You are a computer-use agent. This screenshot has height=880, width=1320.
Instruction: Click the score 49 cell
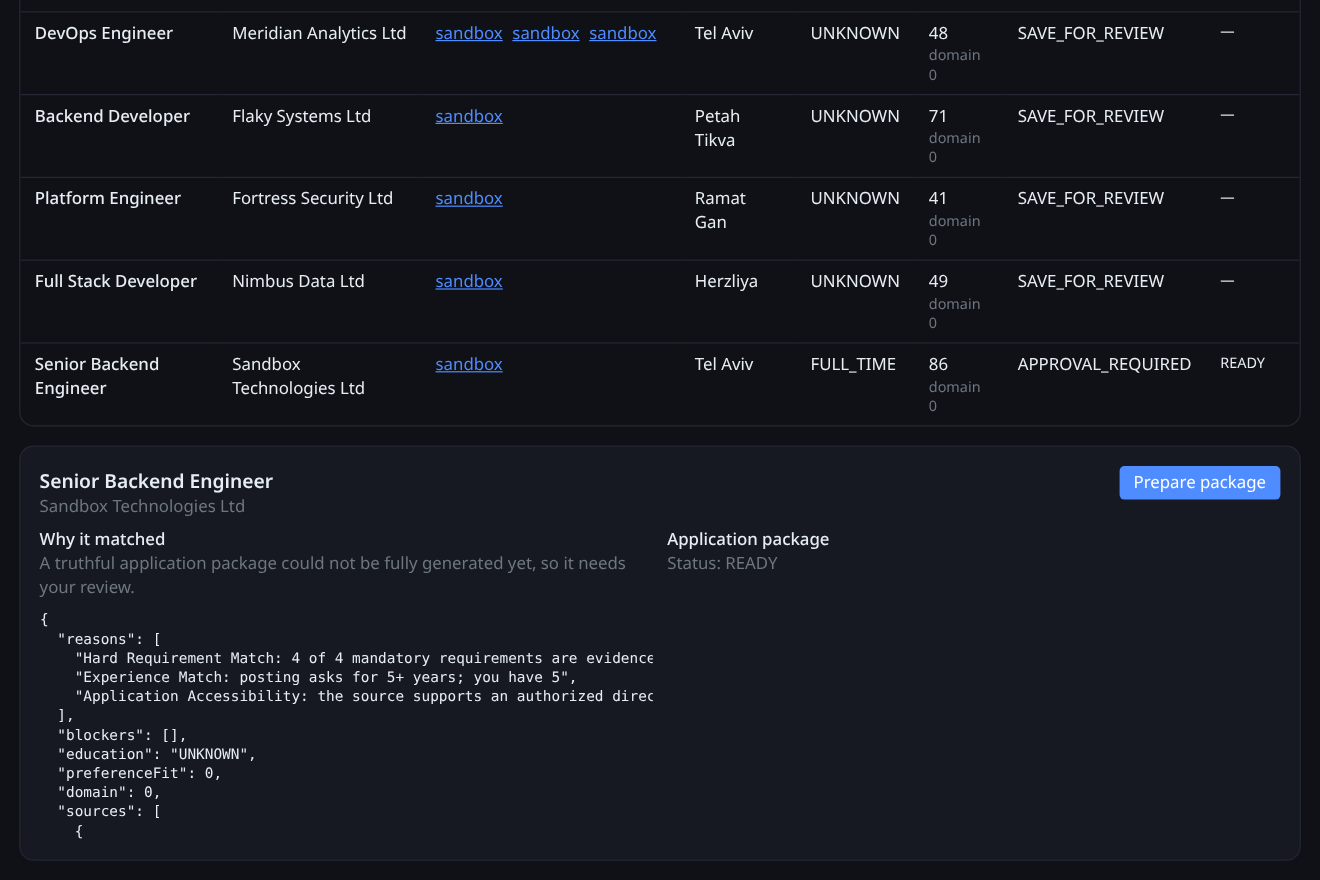click(x=938, y=281)
